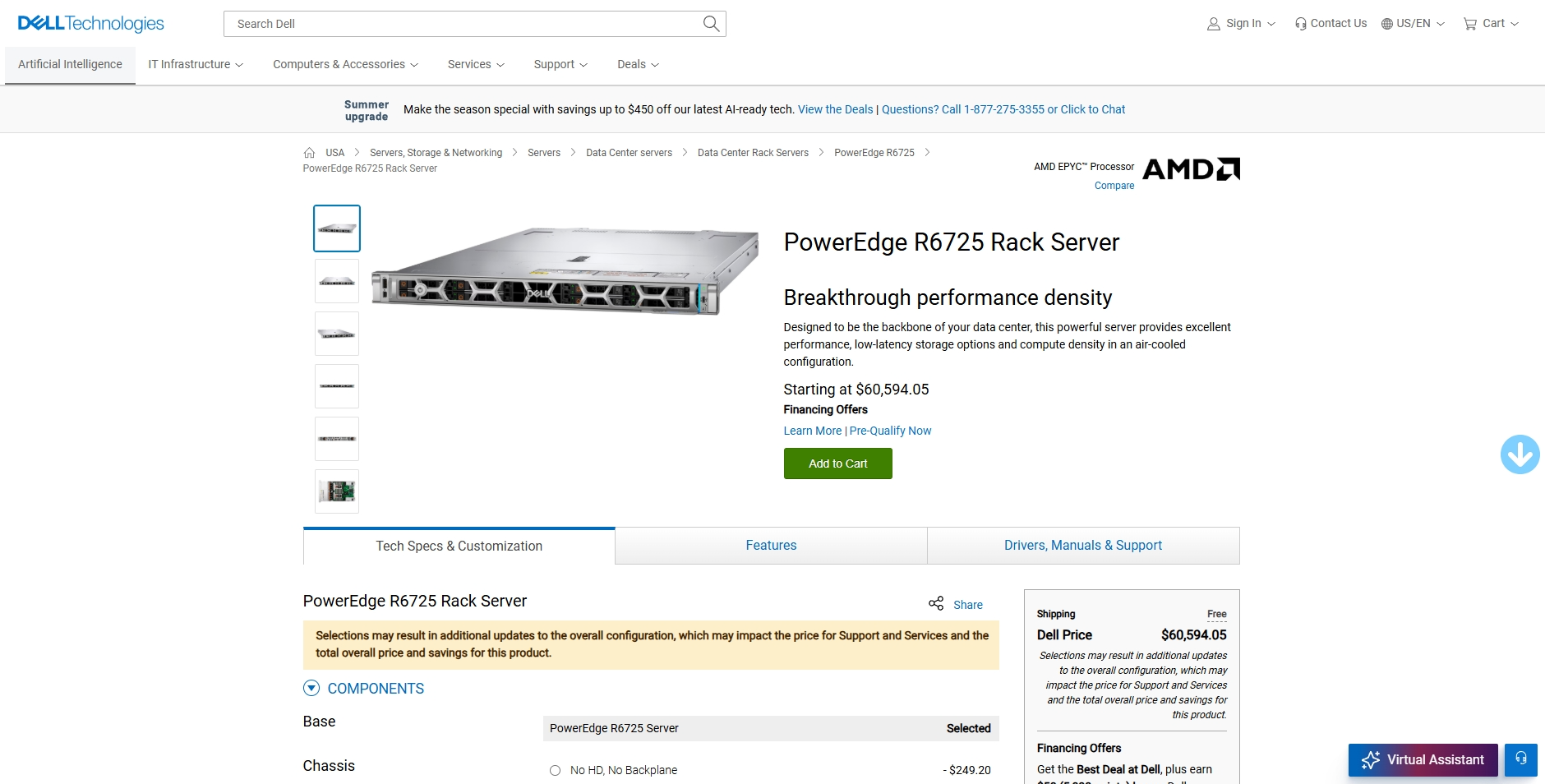Select the No HD, No Backplane option

pyautogui.click(x=555, y=770)
